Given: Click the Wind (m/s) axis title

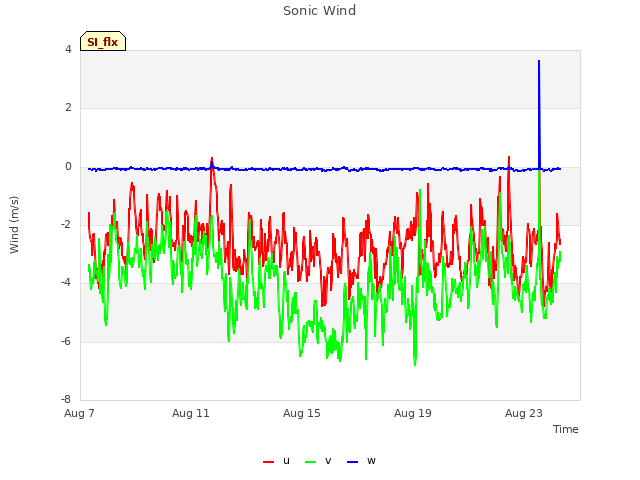Looking at the screenshot, I should tap(14, 225).
